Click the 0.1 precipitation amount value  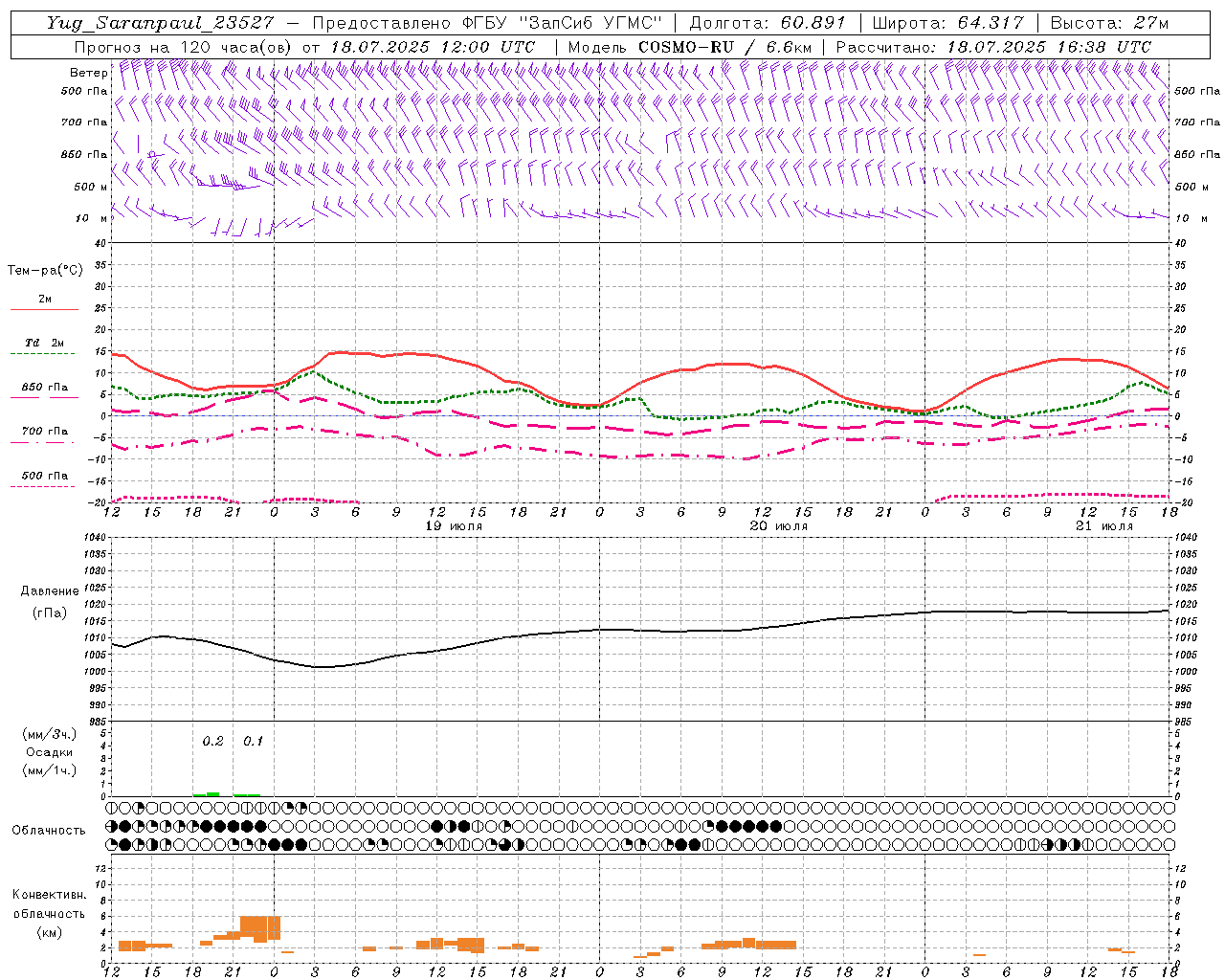pos(253,741)
